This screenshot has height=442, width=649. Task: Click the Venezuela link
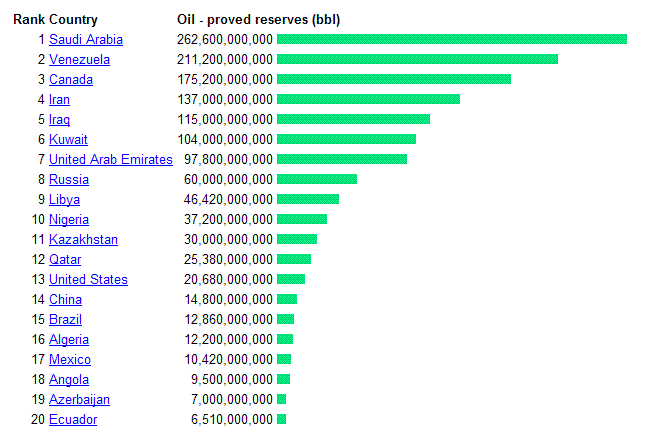[x=79, y=60]
